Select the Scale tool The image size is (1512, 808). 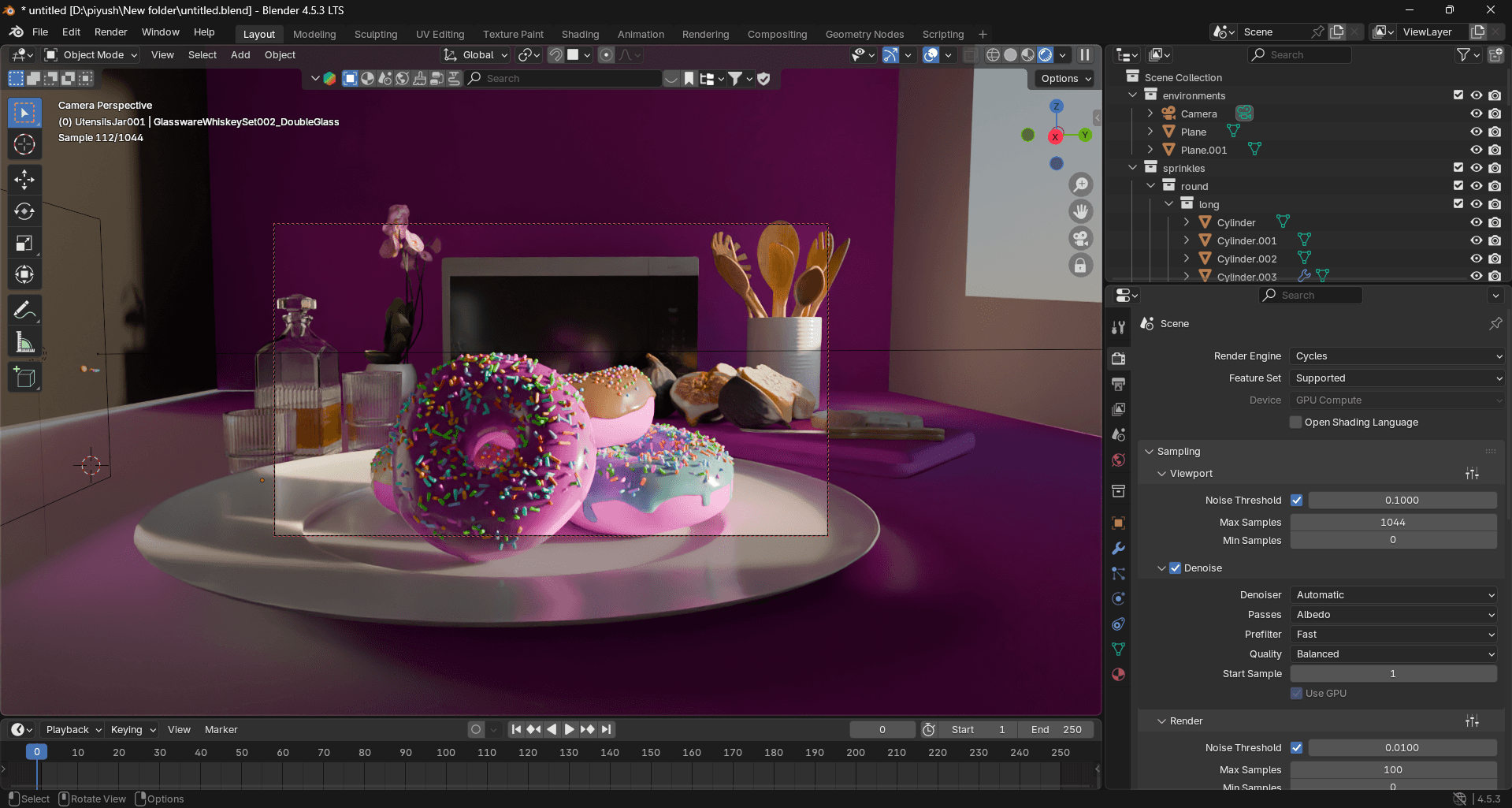tap(24, 243)
